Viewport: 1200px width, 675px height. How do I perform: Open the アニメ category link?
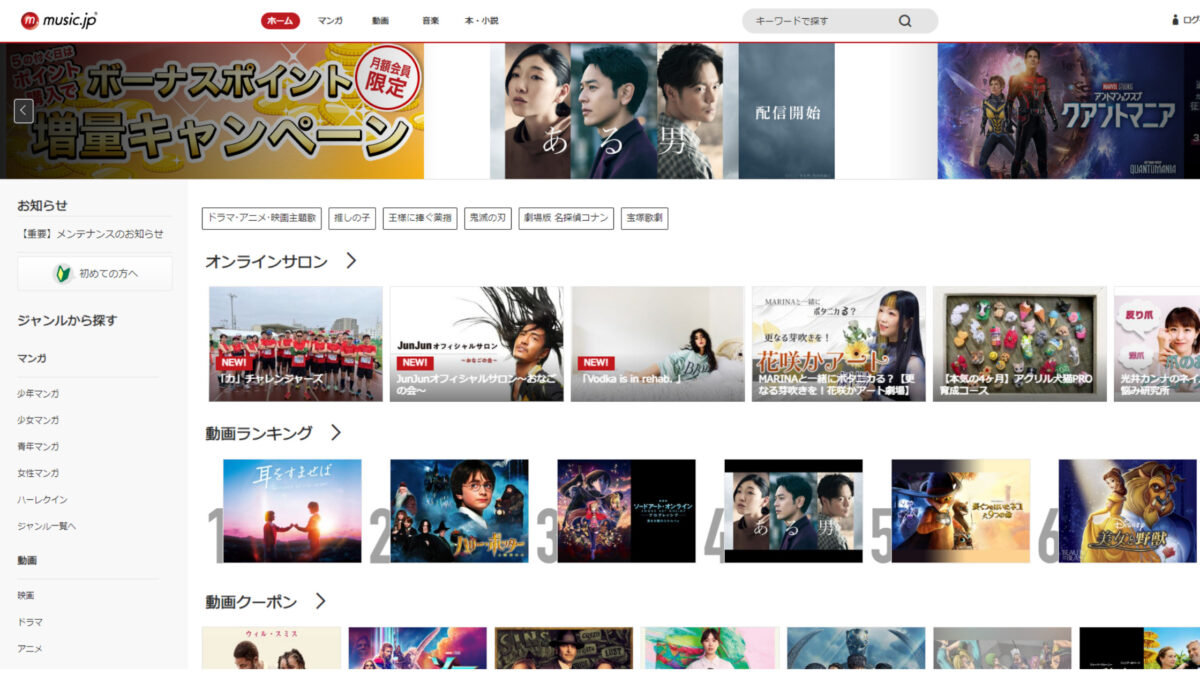(x=30, y=649)
